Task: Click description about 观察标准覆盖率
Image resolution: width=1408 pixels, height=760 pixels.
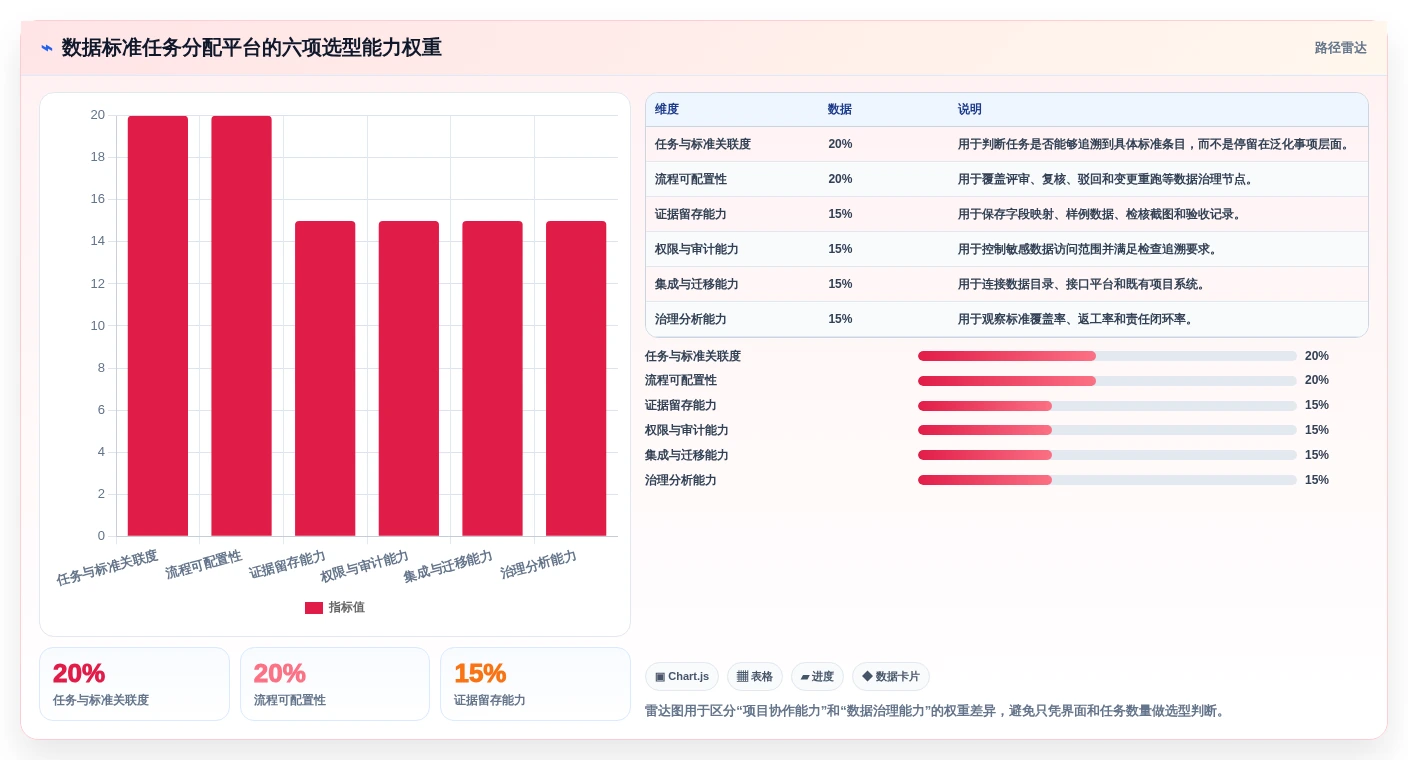Action: click(1076, 319)
